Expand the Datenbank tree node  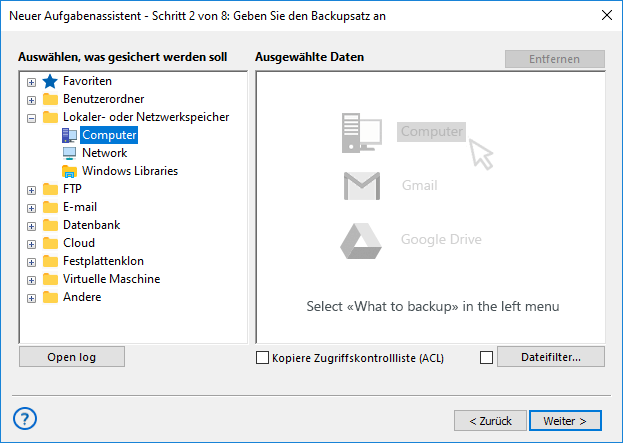pyautogui.click(x=31, y=225)
